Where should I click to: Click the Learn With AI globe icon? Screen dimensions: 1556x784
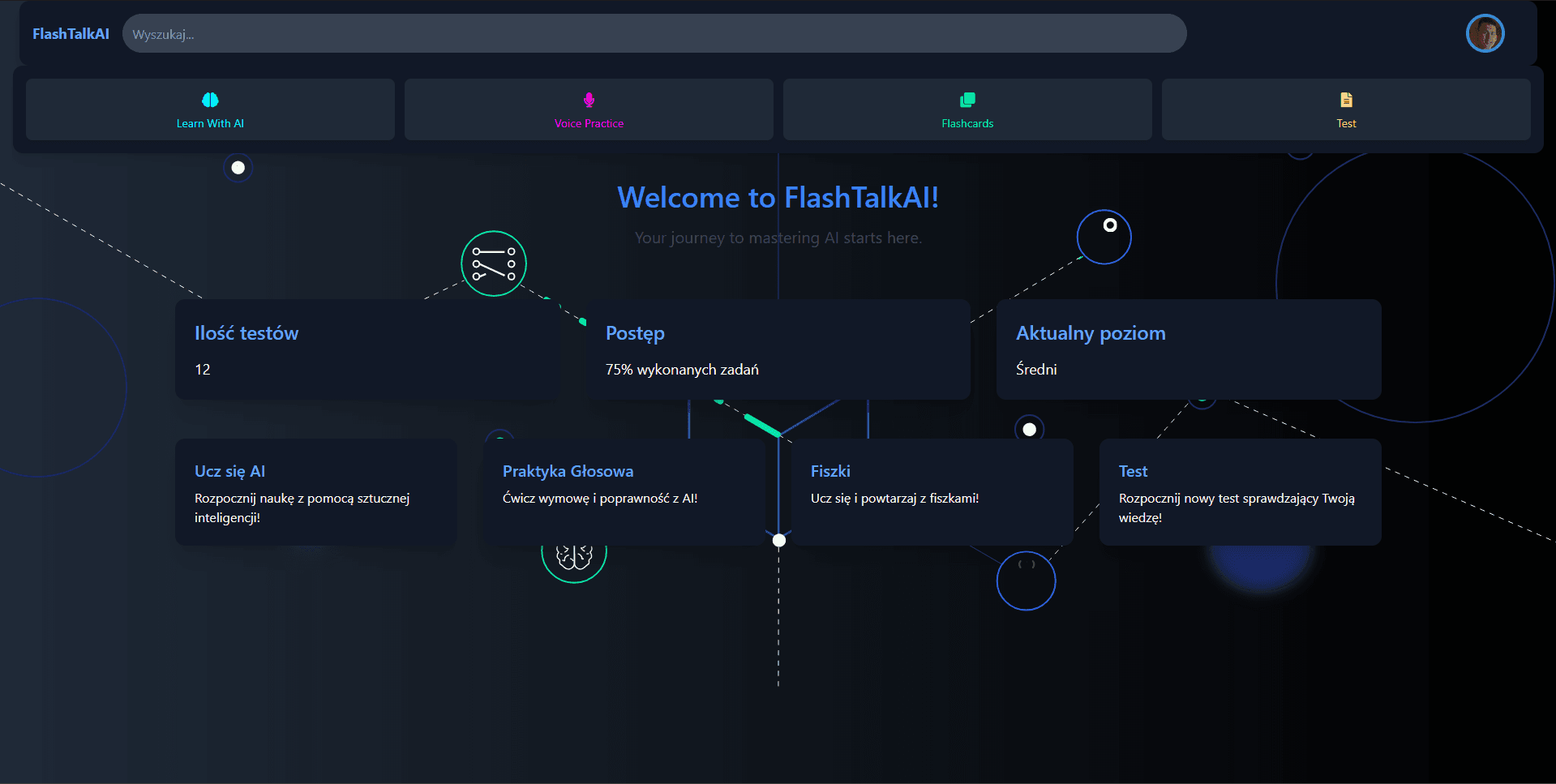tap(209, 100)
